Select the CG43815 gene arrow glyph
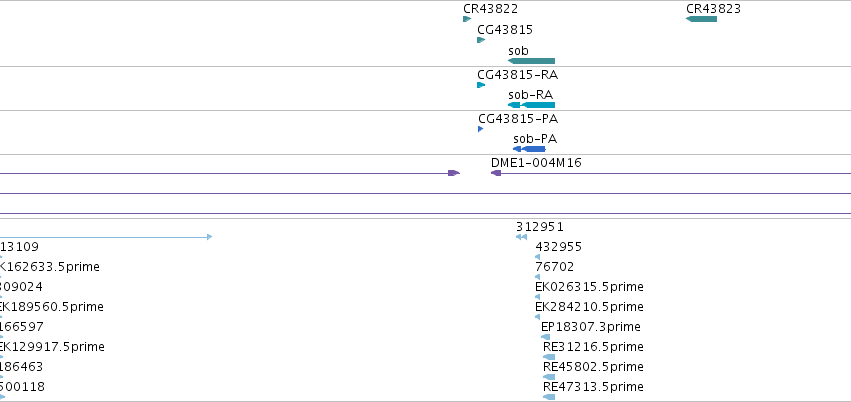 (481, 40)
